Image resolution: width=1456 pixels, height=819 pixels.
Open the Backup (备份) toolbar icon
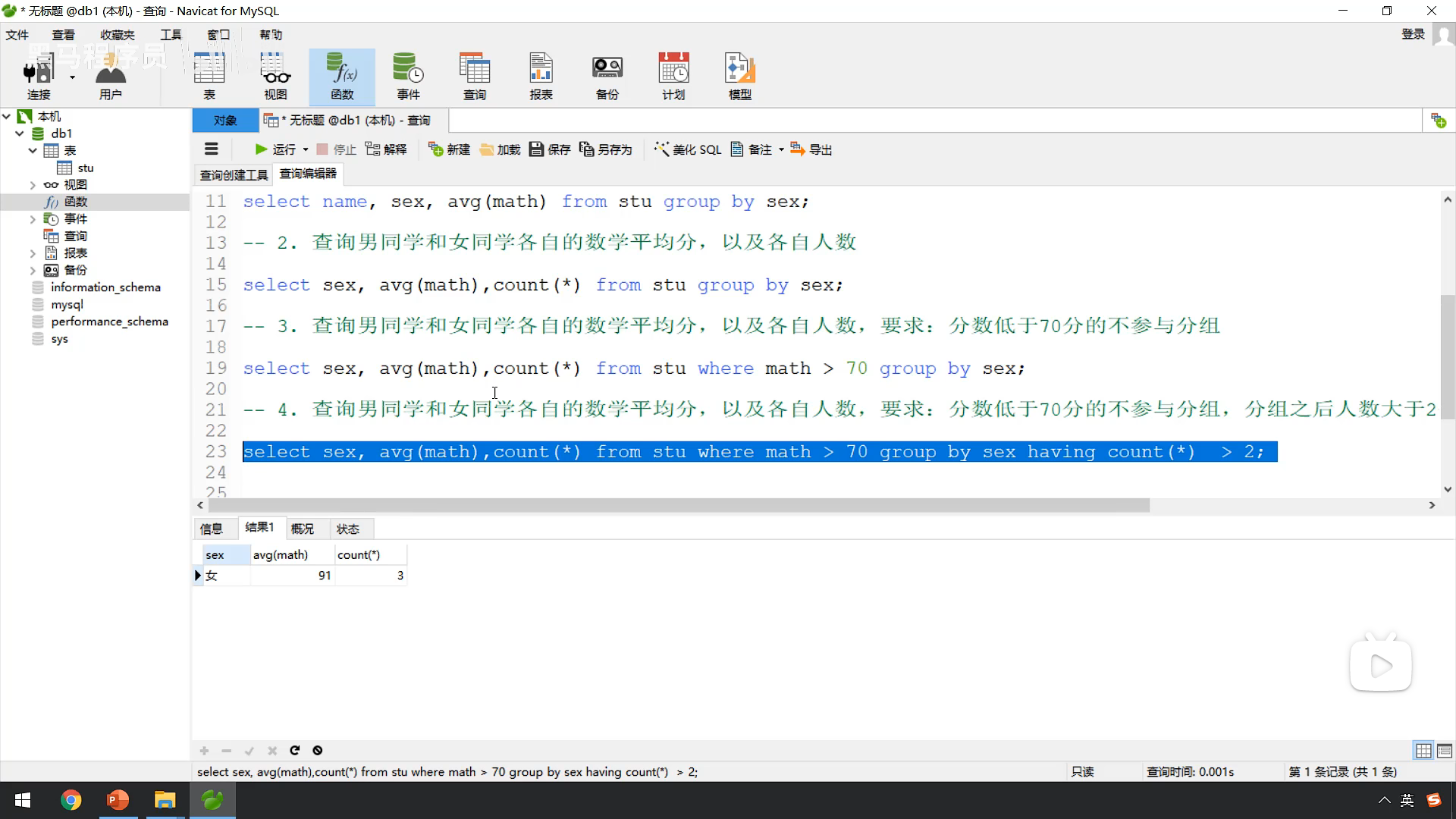pos(607,77)
